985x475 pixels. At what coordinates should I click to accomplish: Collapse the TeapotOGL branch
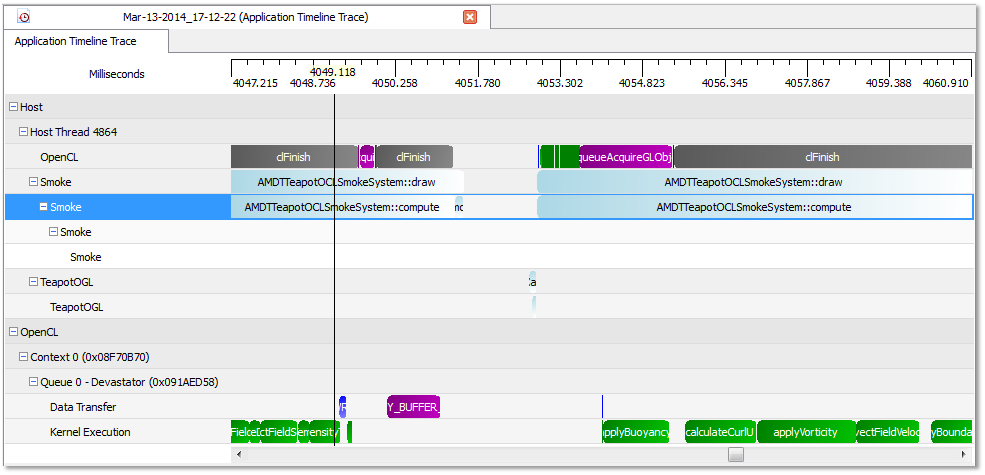click(x=33, y=282)
